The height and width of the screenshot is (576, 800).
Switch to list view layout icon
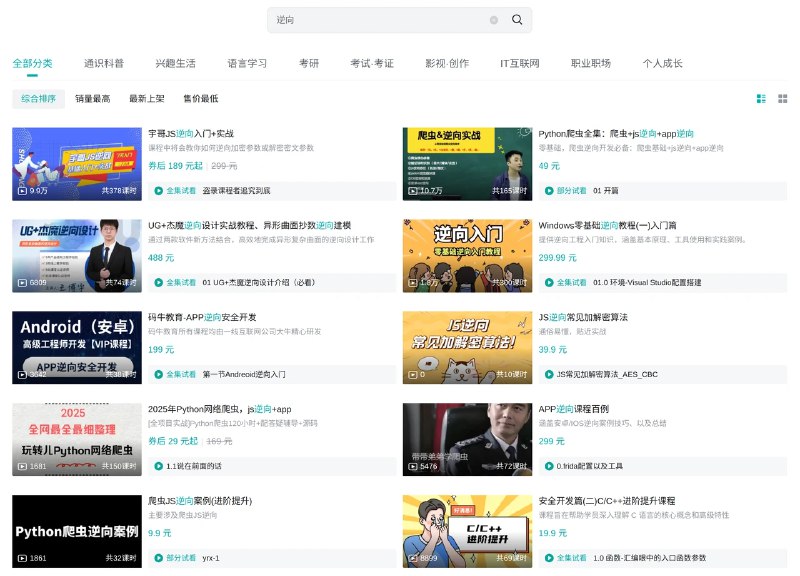click(x=761, y=99)
